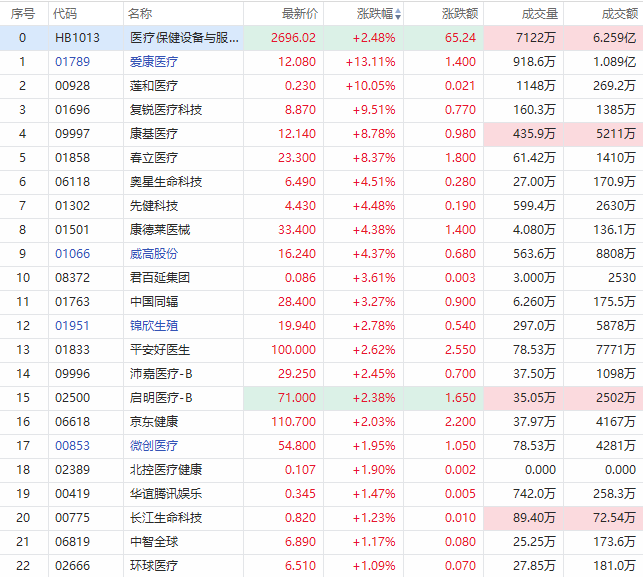The height and width of the screenshot is (577, 643).
Task: Select the 春立医疗 row name
Action: [154, 158]
